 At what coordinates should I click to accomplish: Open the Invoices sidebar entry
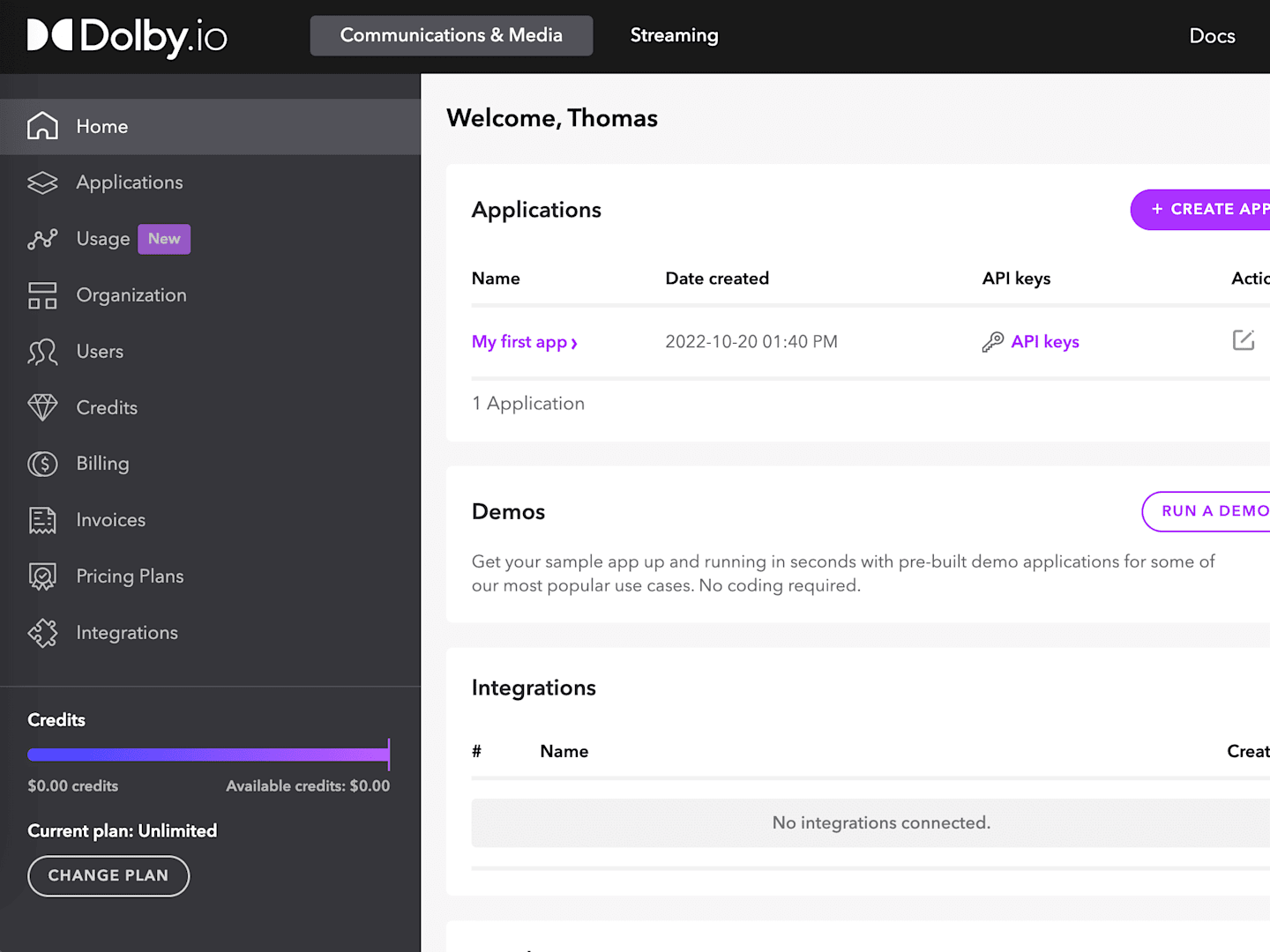pos(210,520)
